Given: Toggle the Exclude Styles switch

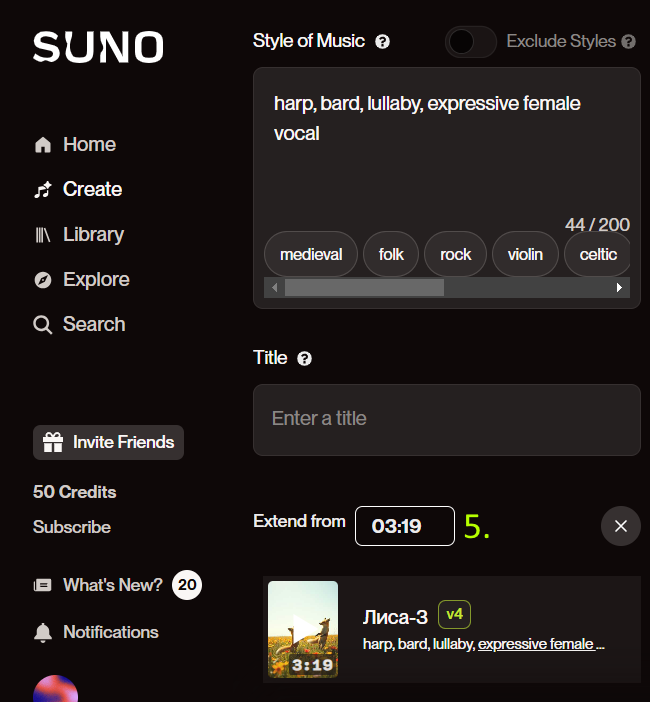Looking at the screenshot, I should (470, 42).
